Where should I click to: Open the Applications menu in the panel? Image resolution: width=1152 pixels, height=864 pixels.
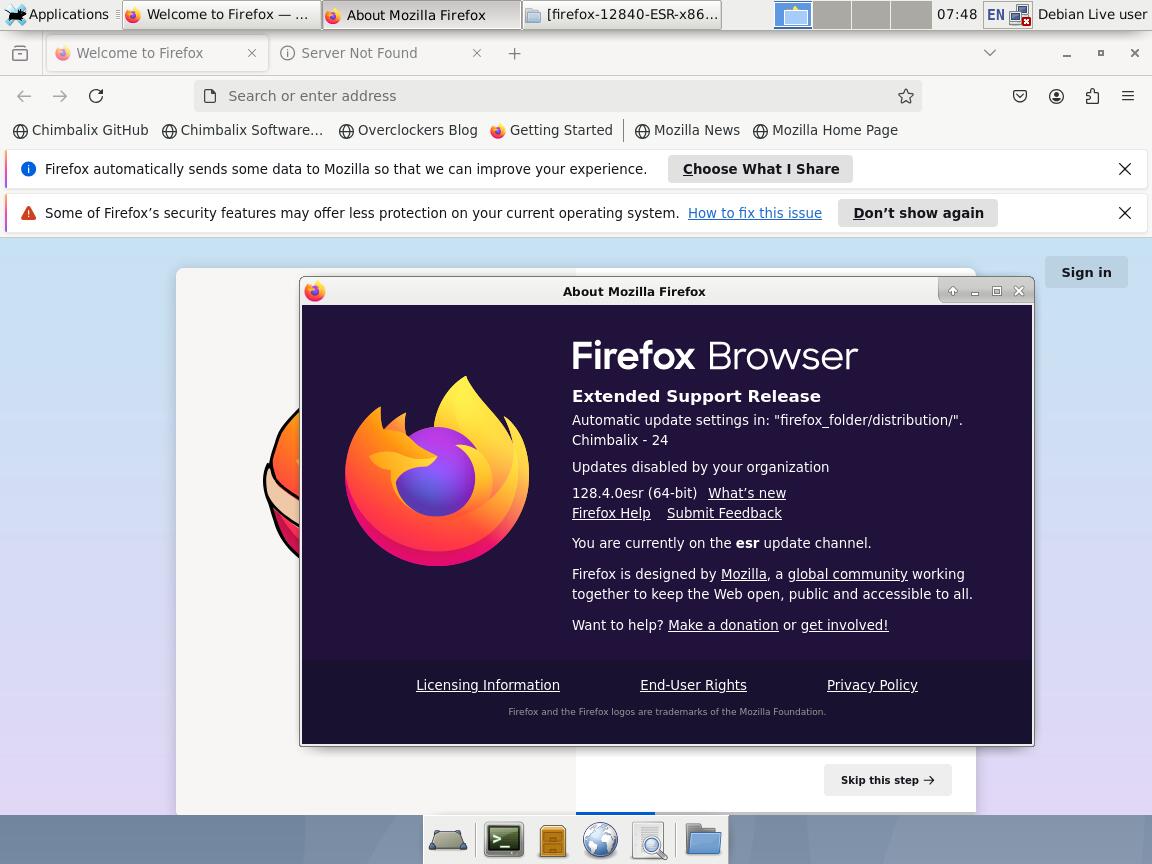(57, 14)
